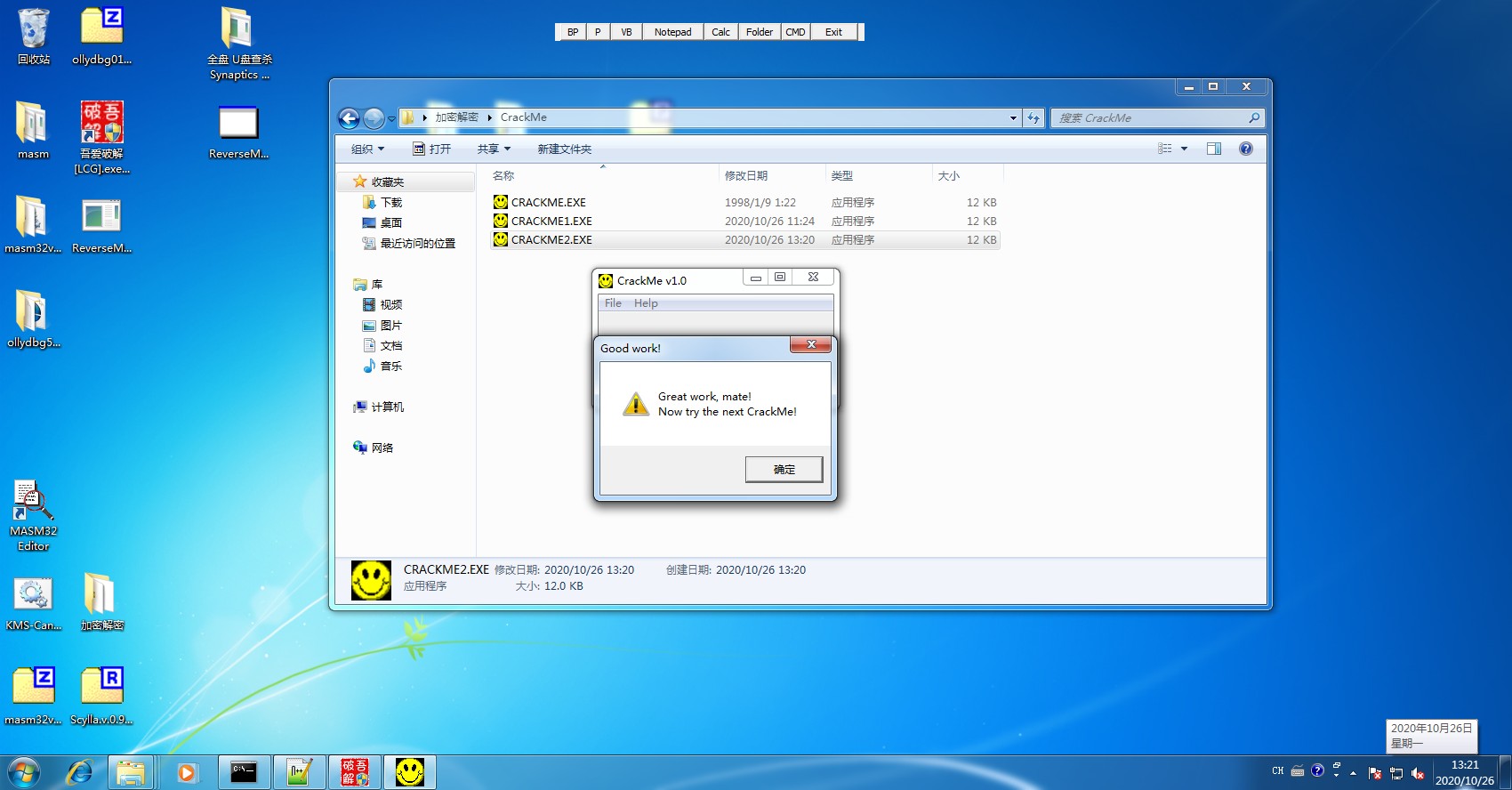Click the BP item in the top toolbar
1512x790 pixels.
[573, 32]
